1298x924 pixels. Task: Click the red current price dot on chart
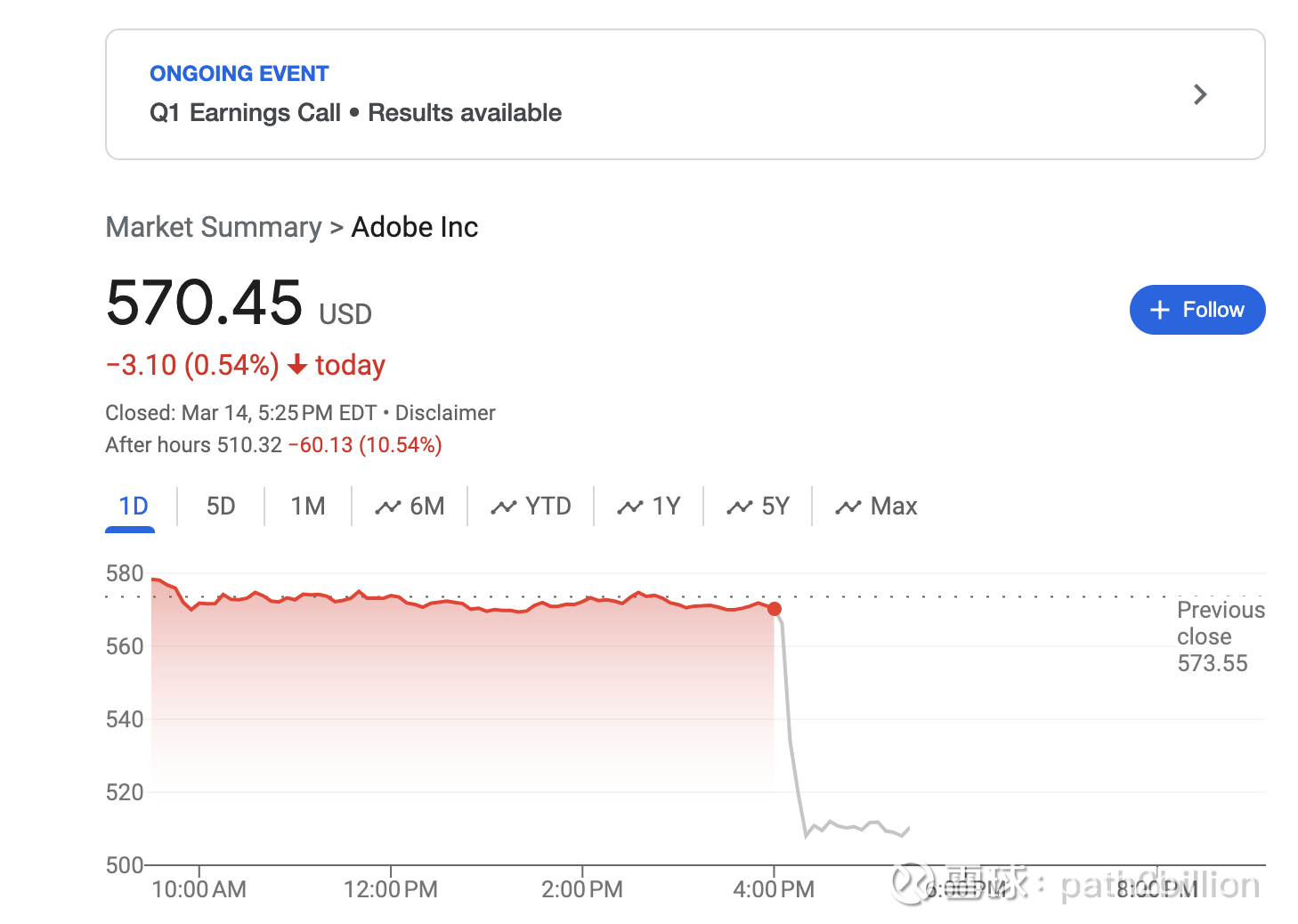(x=775, y=609)
